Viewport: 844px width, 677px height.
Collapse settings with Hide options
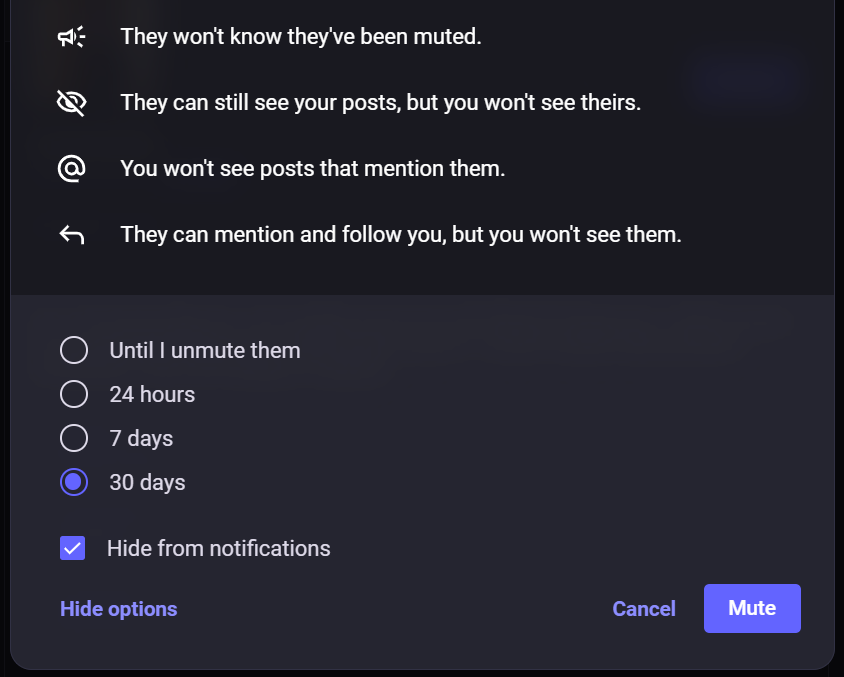118,609
